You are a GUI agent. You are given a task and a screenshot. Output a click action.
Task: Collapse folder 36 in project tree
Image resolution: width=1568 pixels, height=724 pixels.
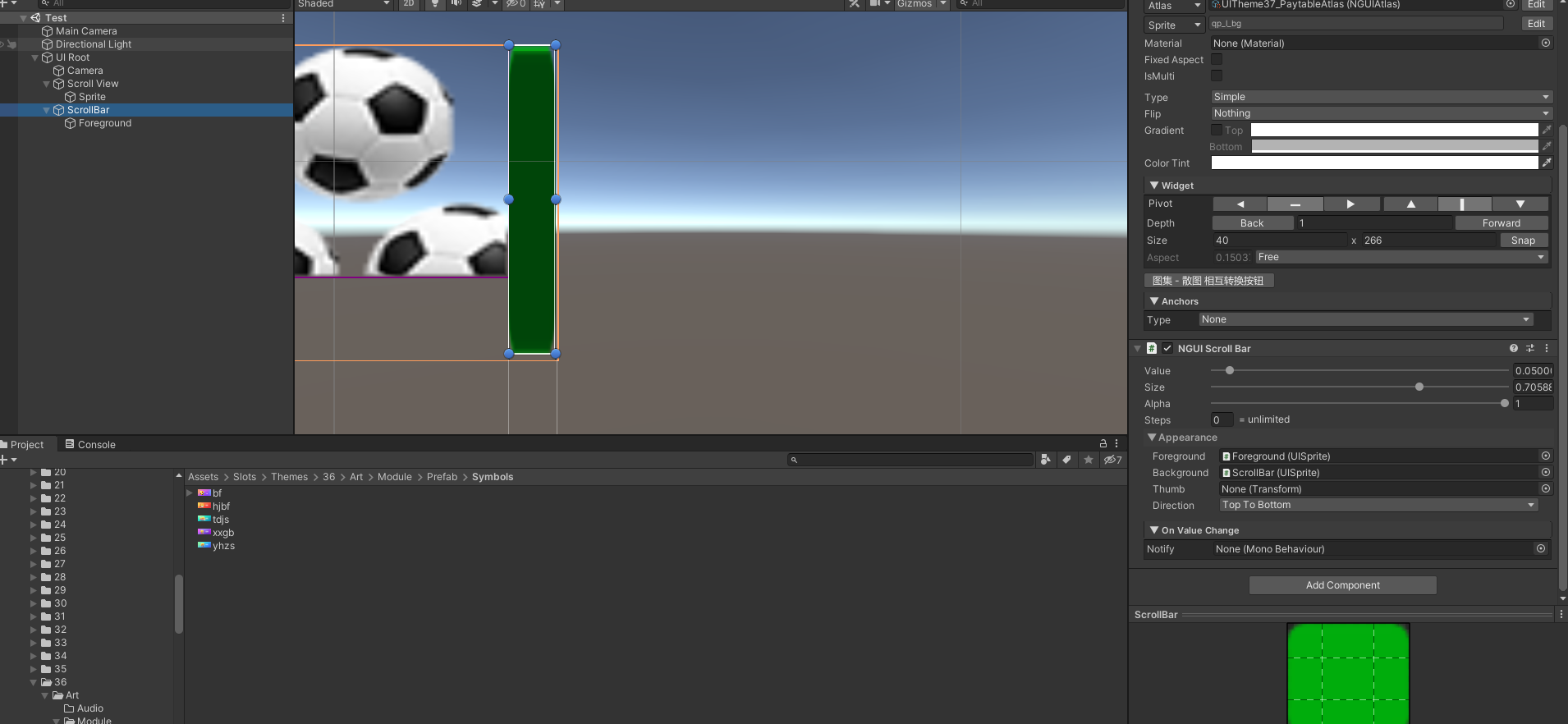34,682
